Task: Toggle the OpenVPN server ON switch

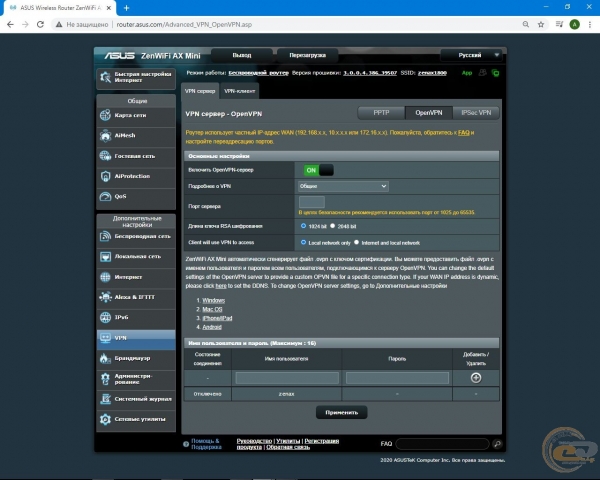Action: click(318, 170)
